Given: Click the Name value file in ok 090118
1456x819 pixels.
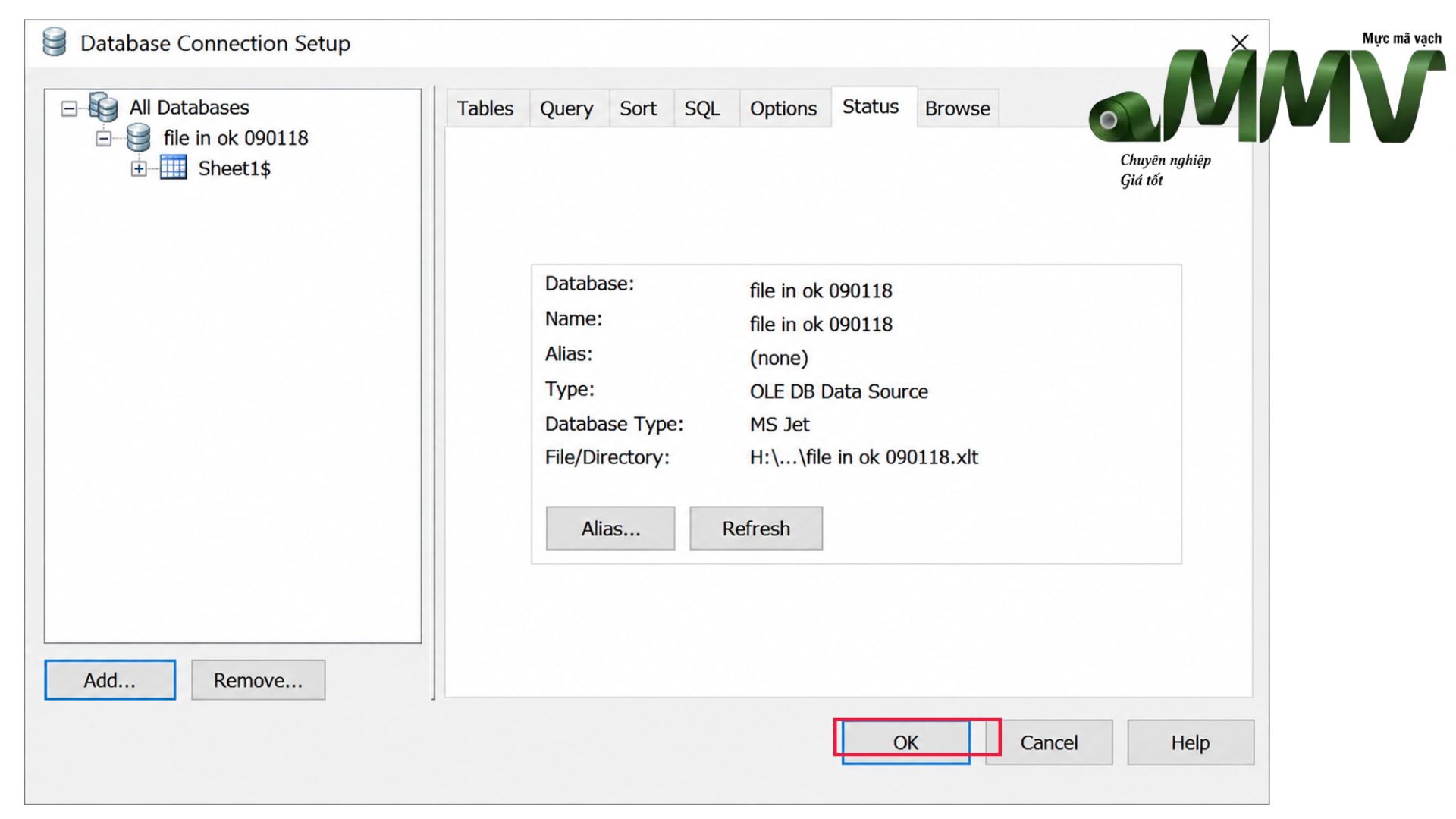Looking at the screenshot, I should (821, 325).
